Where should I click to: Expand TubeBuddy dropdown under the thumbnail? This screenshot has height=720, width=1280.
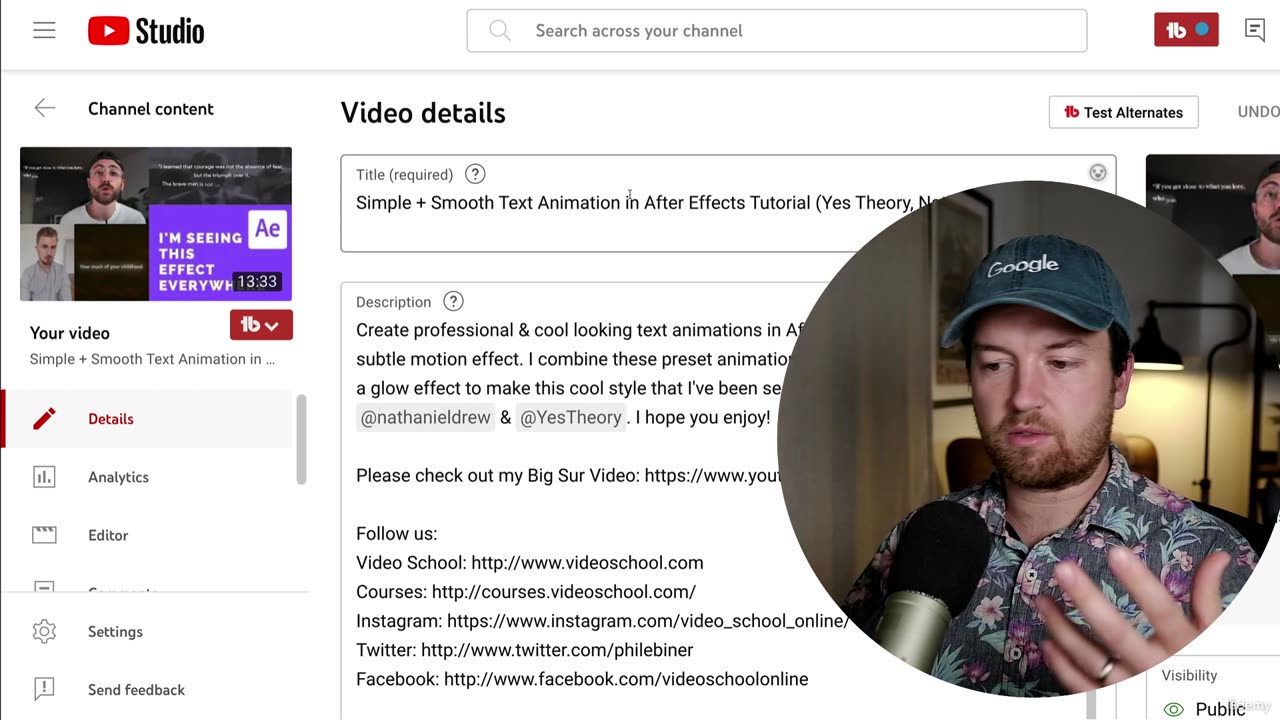point(261,325)
